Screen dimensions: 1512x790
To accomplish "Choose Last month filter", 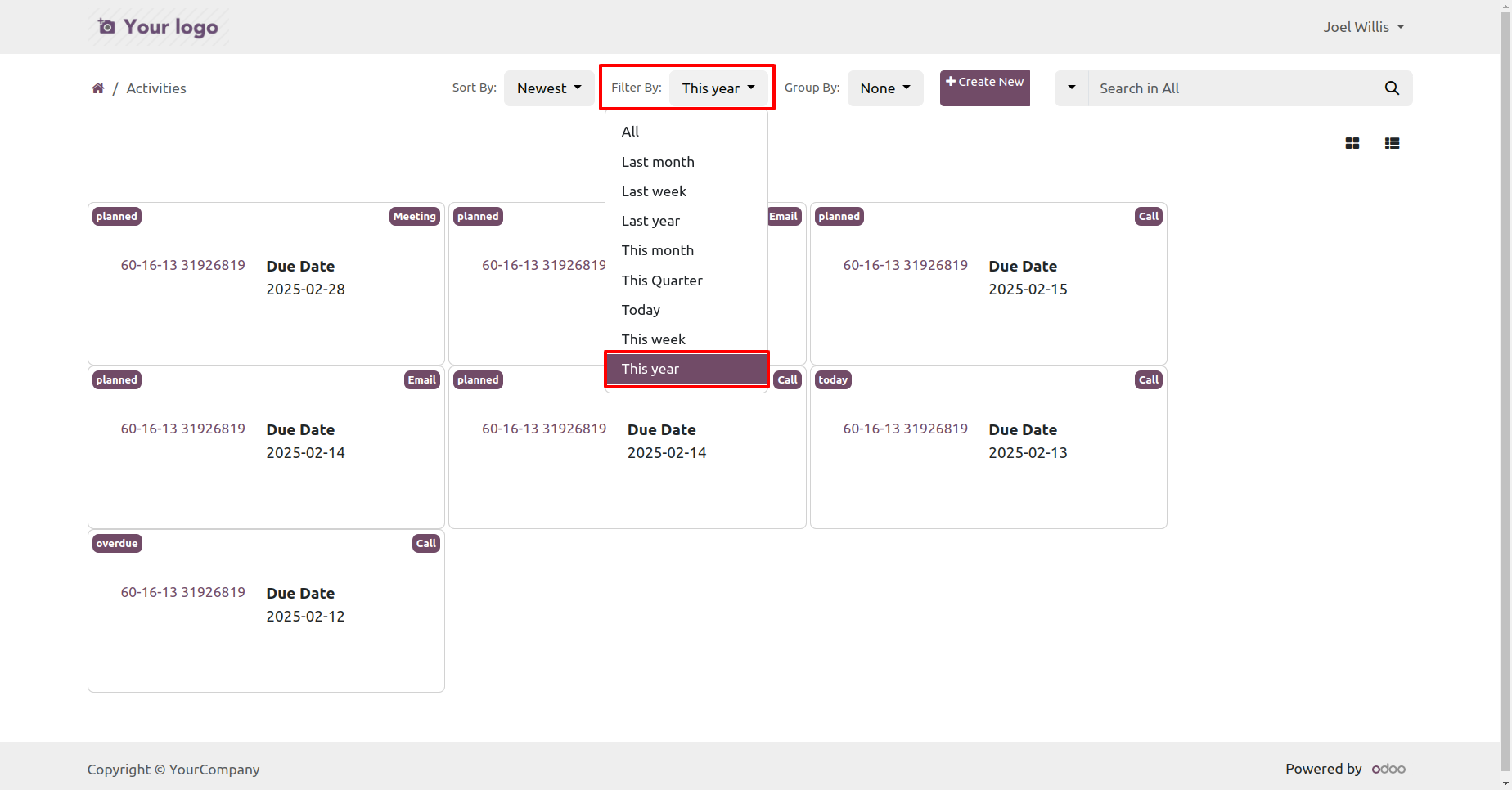I will click(x=686, y=162).
